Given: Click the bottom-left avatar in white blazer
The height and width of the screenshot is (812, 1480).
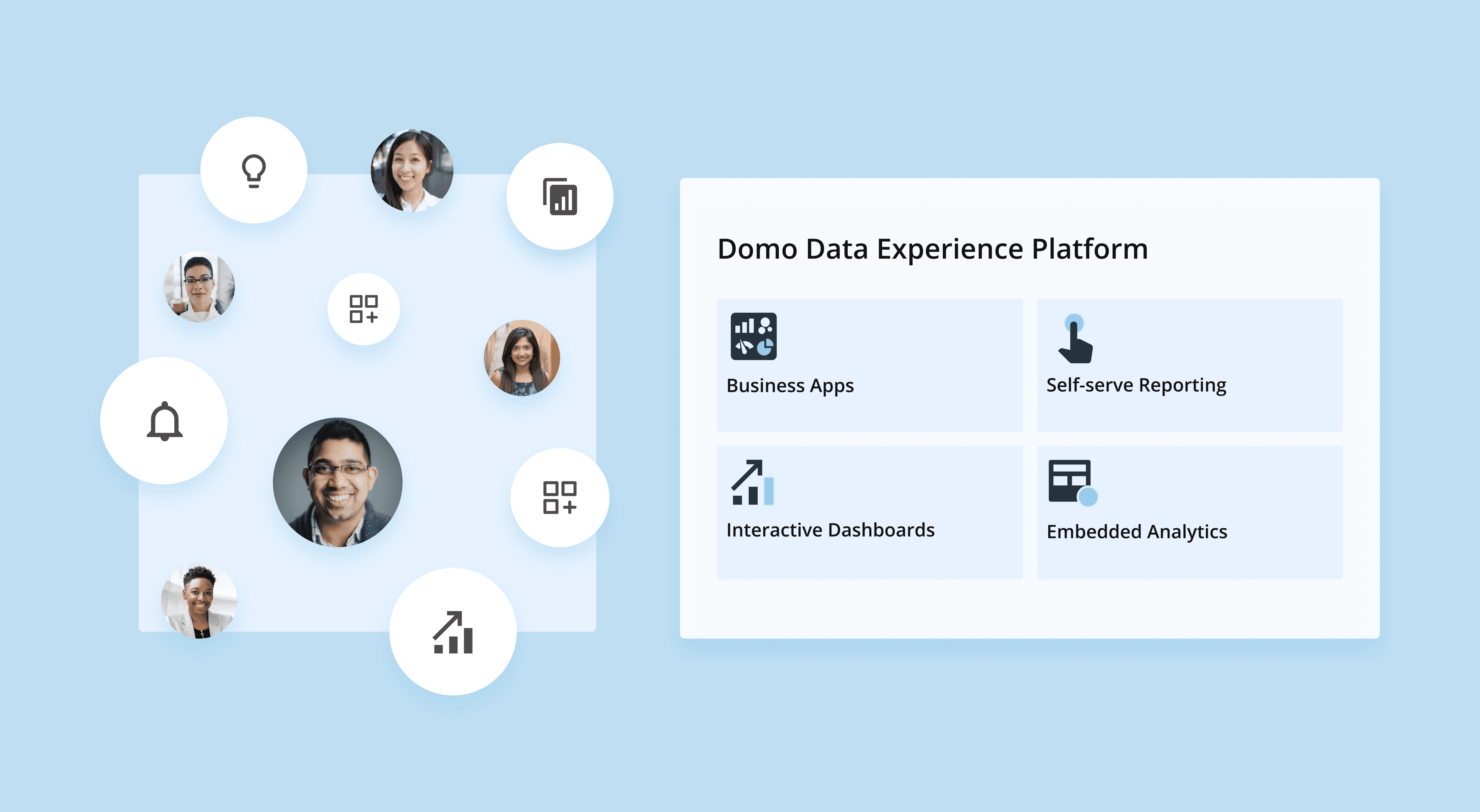Looking at the screenshot, I should tap(199, 601).
